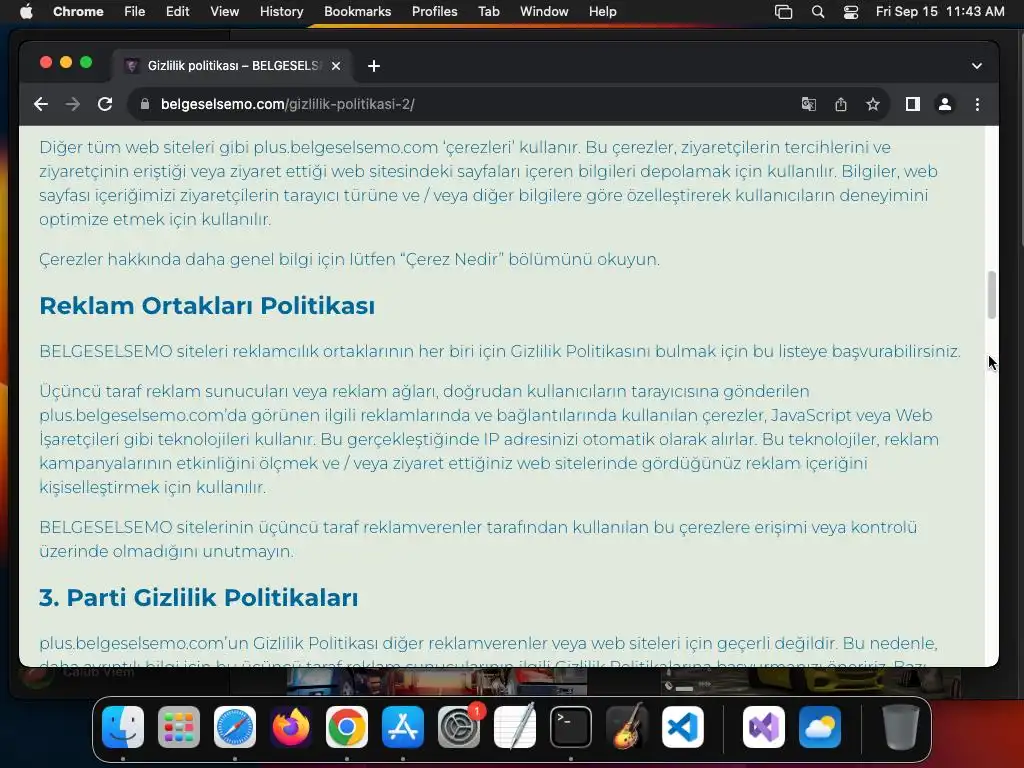The image size is (1024, 768).
Task: Open the Edit menu
Action: click(177, 11)
